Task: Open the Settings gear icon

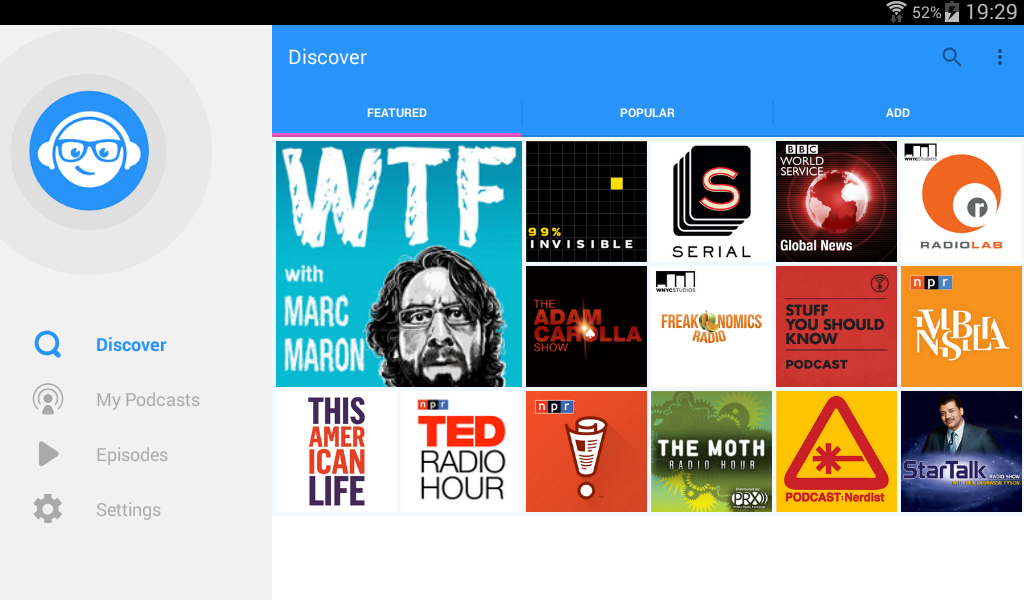Action: click(48, 509)
